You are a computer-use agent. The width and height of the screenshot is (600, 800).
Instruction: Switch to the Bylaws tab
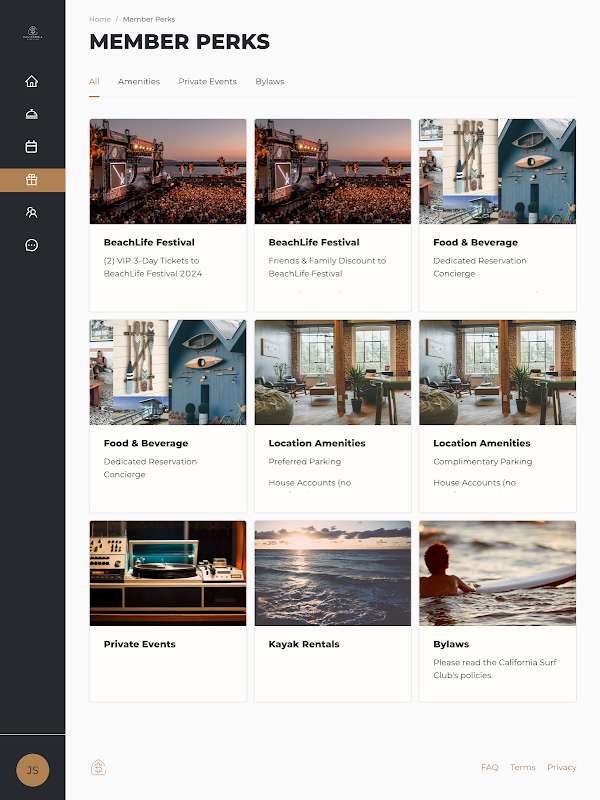click(x=270, y=82)
